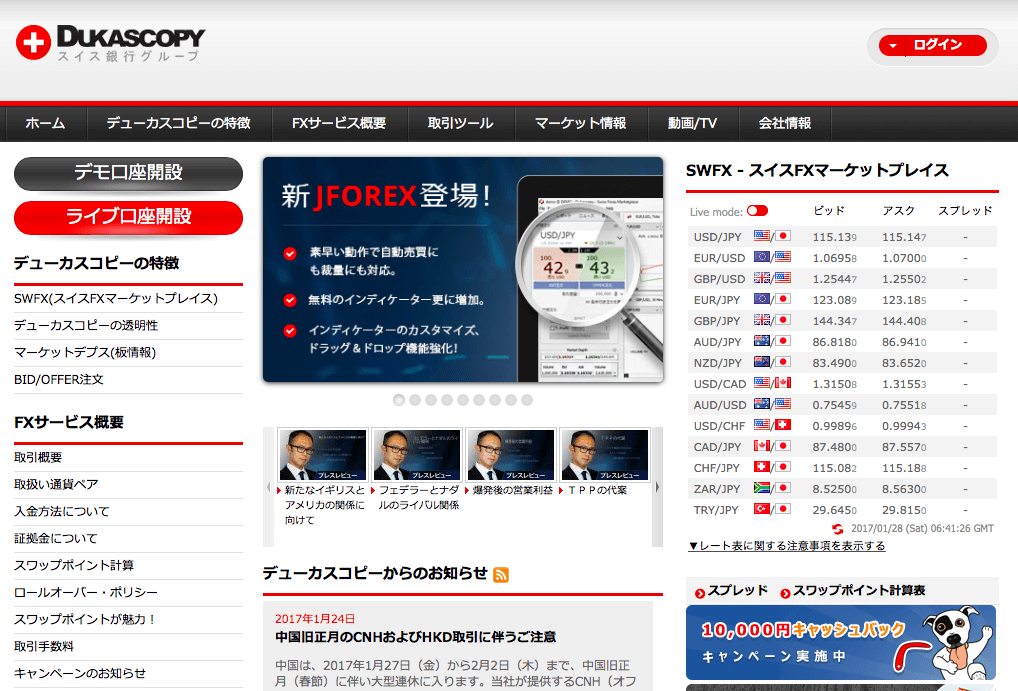Viewport: 1018px width, 691px height.
Task: Open video thumbnail フェデラーとナダルのライバル関係
Action: point(417,455)
